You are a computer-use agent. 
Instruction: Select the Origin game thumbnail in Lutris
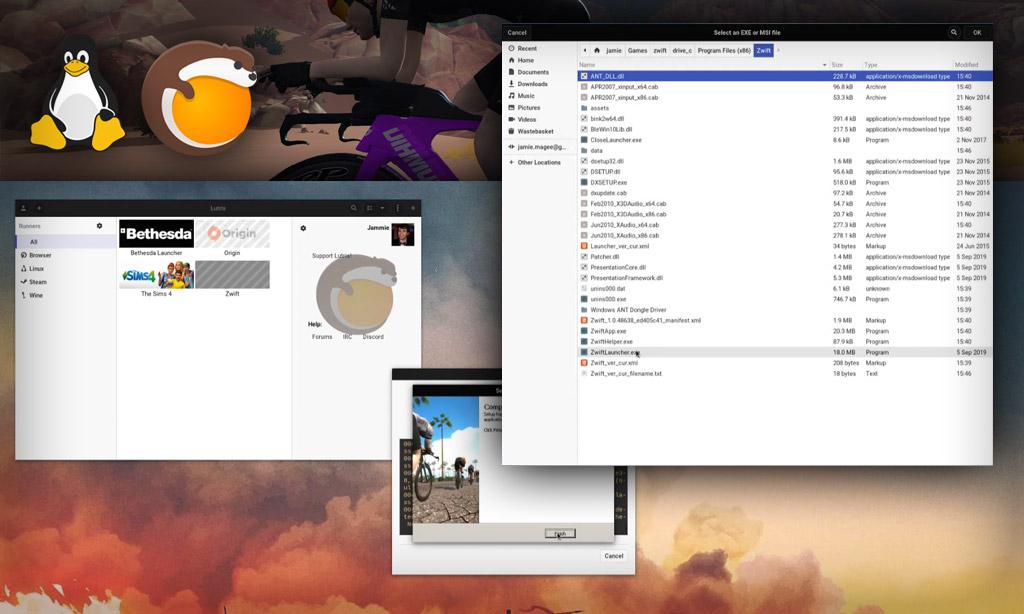pyautogui.click(x=232, y=234)
